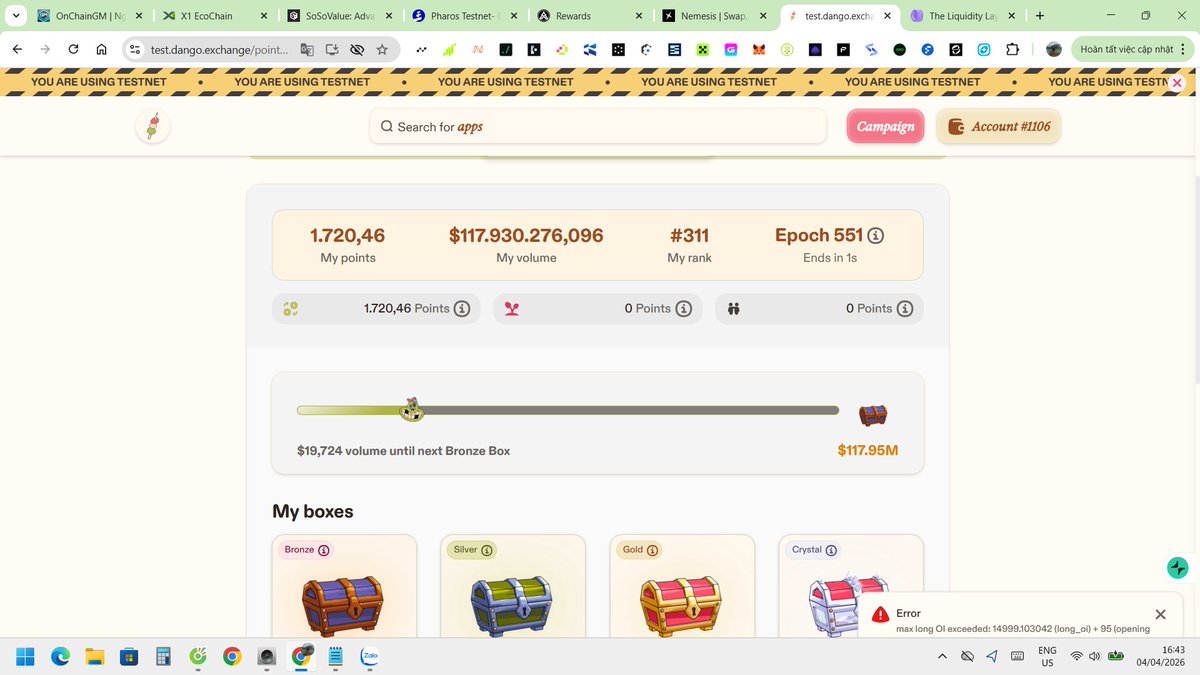This screenshot has width=1200, height=675.
Task: Click the address bar URL
Action: coord(219,50)
